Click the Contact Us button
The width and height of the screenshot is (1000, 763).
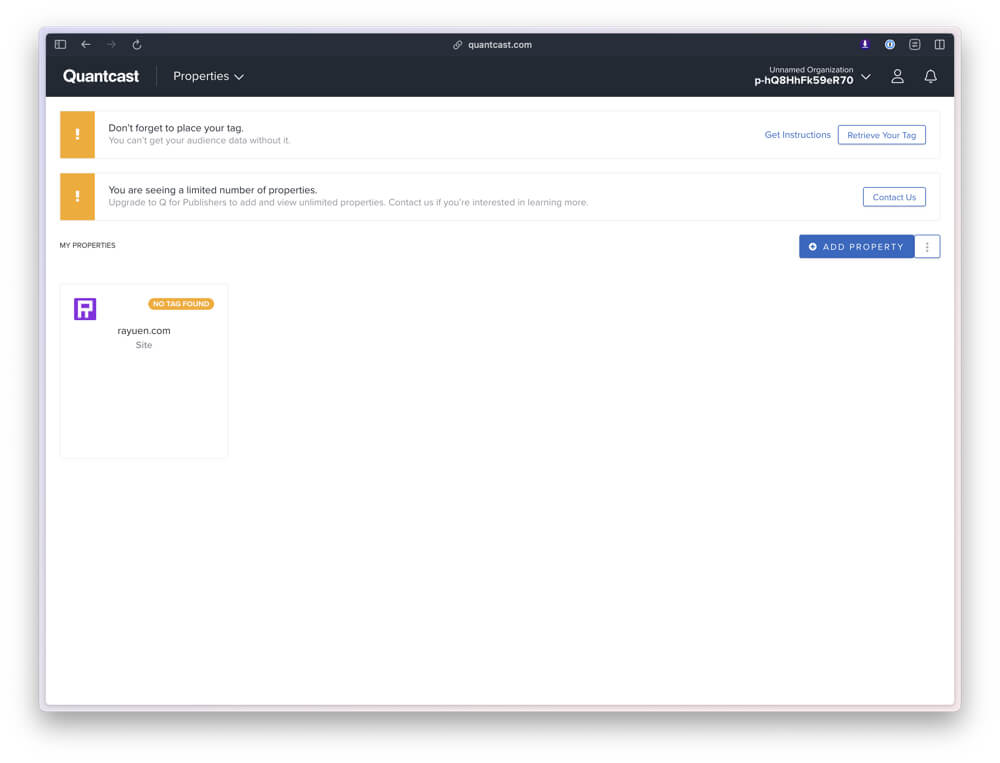pos(894,197)
